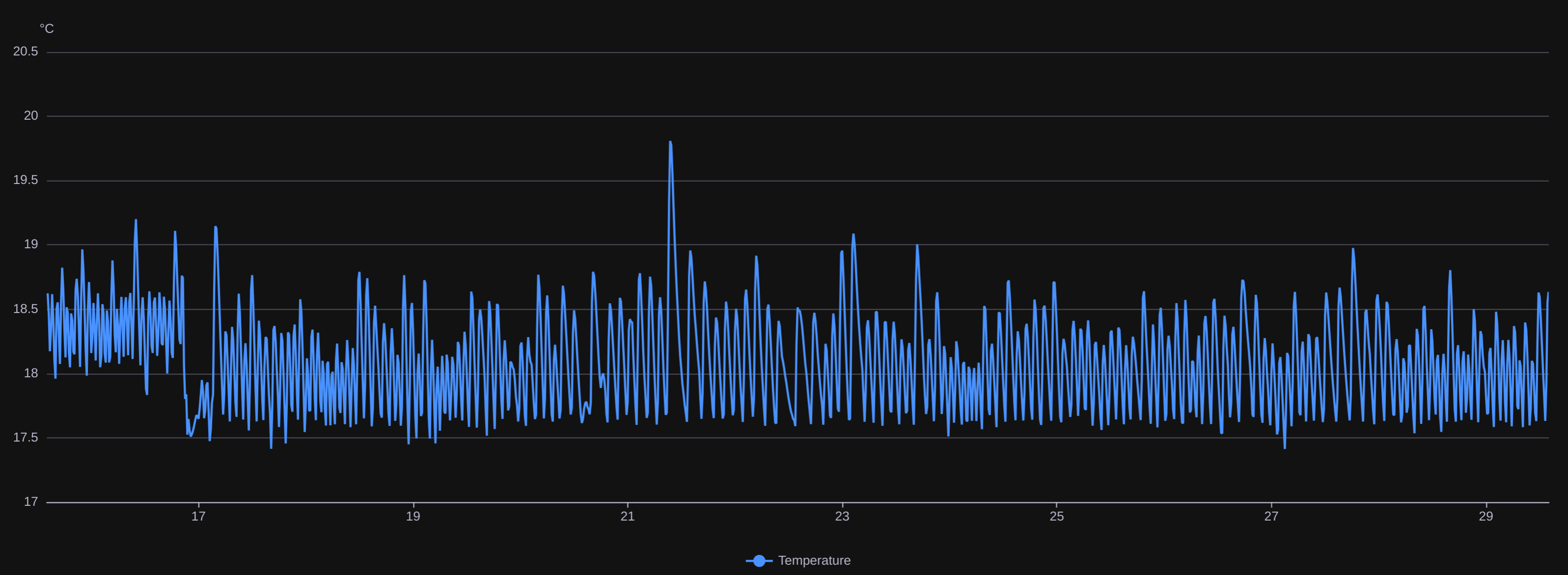Click the x-axis label 29
Viewport: 1568px width, 575px height.
tap(1486, 517)
